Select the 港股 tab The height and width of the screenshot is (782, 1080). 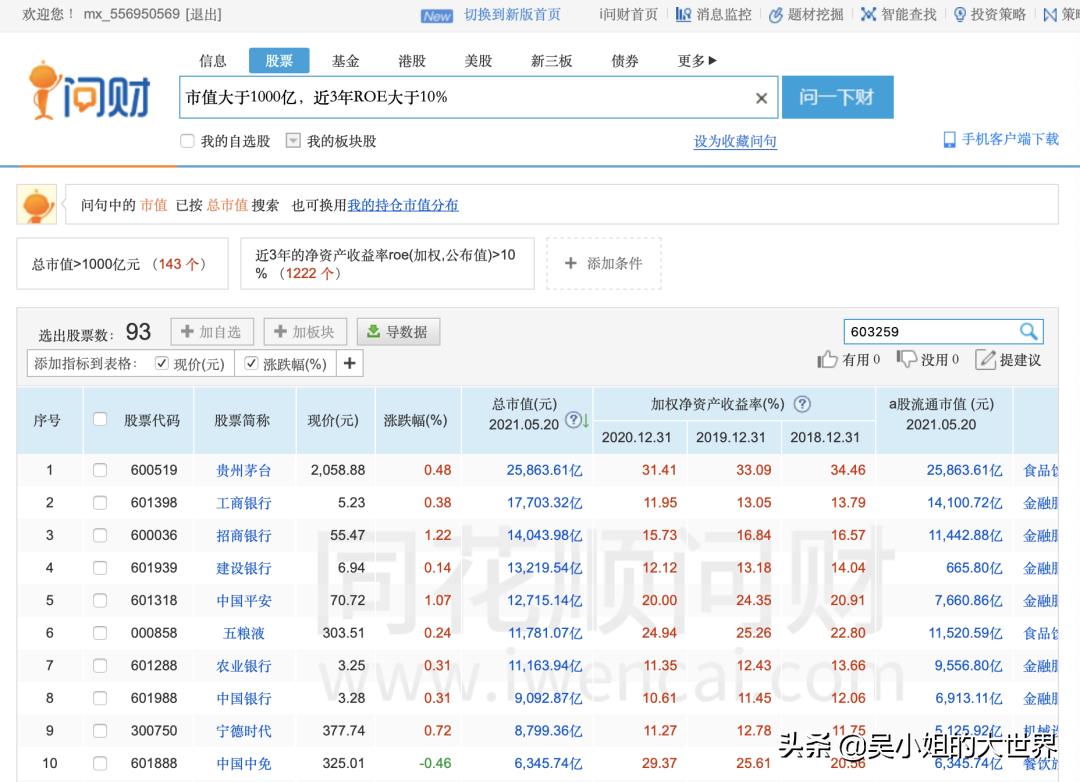point(411,60)
